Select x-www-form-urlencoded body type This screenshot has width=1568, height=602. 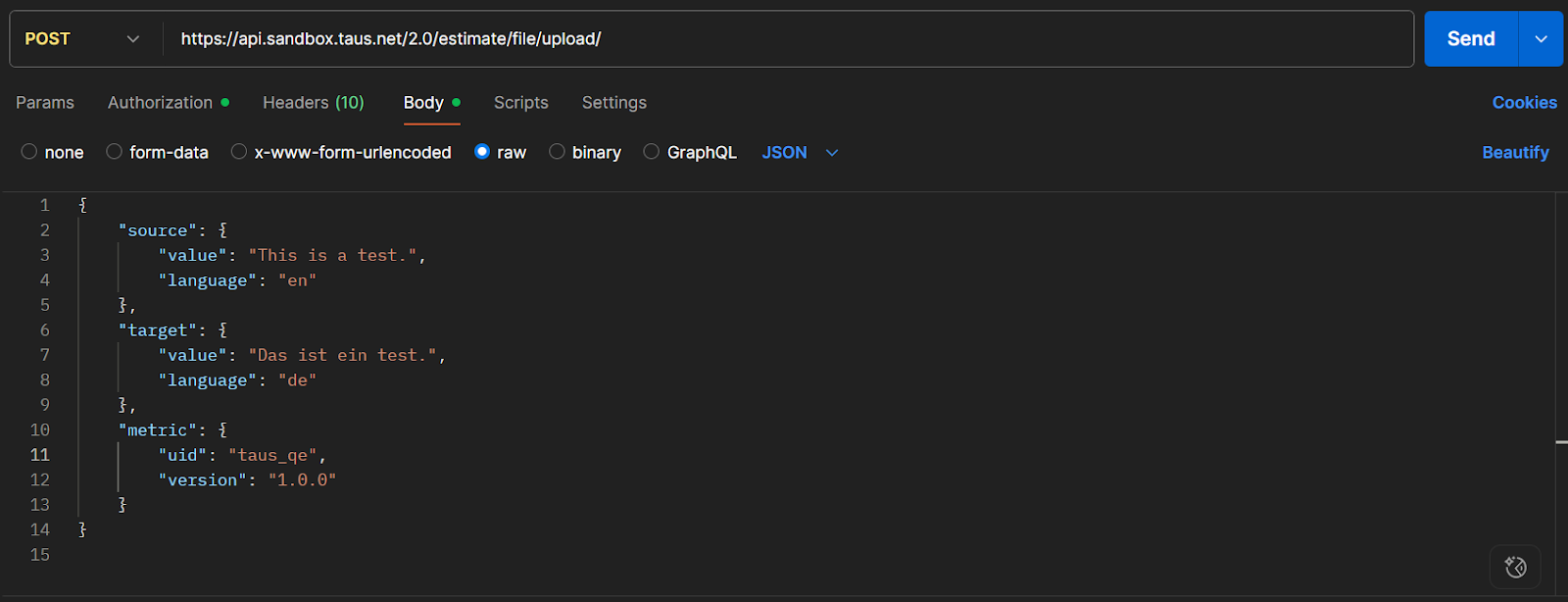pyautogui.click(x=341, y=152)
